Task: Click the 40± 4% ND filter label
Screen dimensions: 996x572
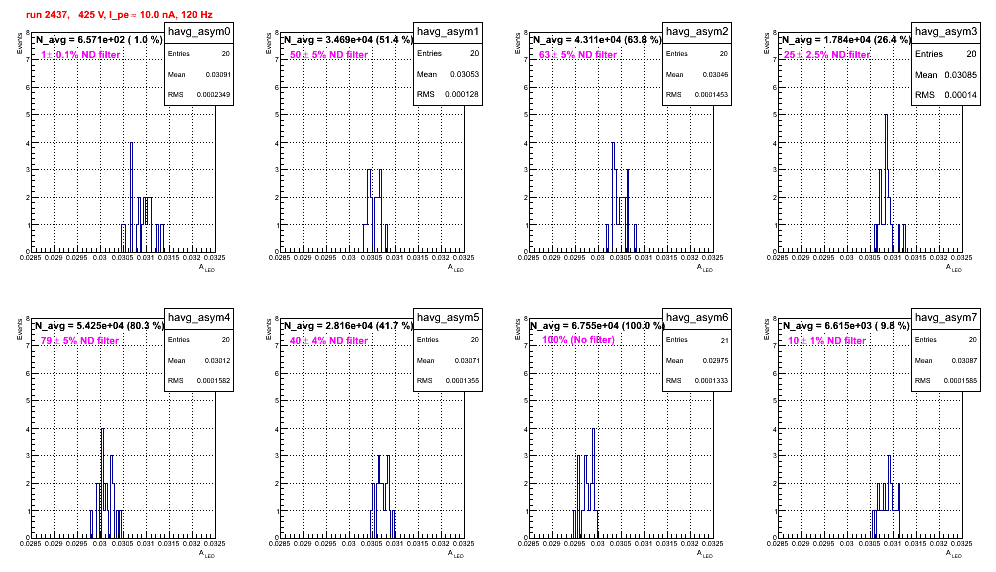Action: point(329,341)
